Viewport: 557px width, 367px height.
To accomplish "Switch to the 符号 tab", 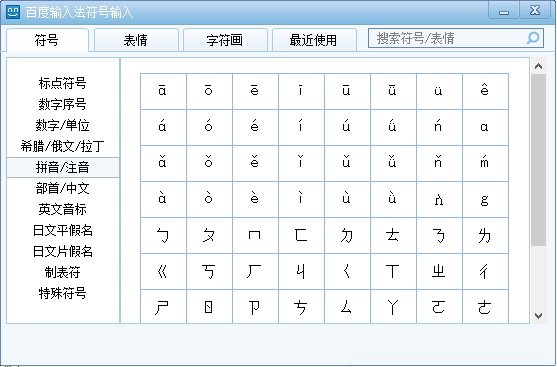I will click(x=47, y=40).
